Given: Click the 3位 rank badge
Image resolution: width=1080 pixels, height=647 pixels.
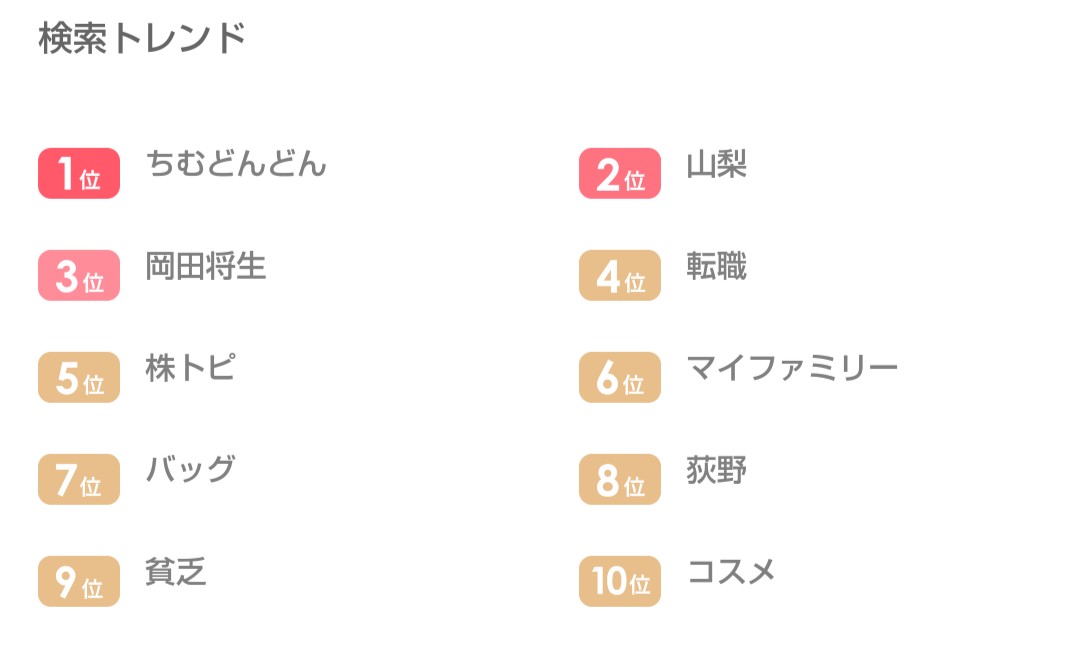Looking at the screenshot, I should (x=79, y=276).
